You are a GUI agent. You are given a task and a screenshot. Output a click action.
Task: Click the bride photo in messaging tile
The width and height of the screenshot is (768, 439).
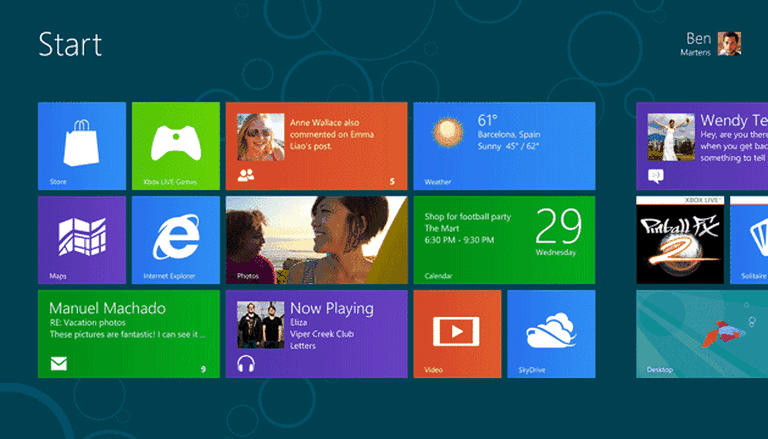[x=671, y=137]
